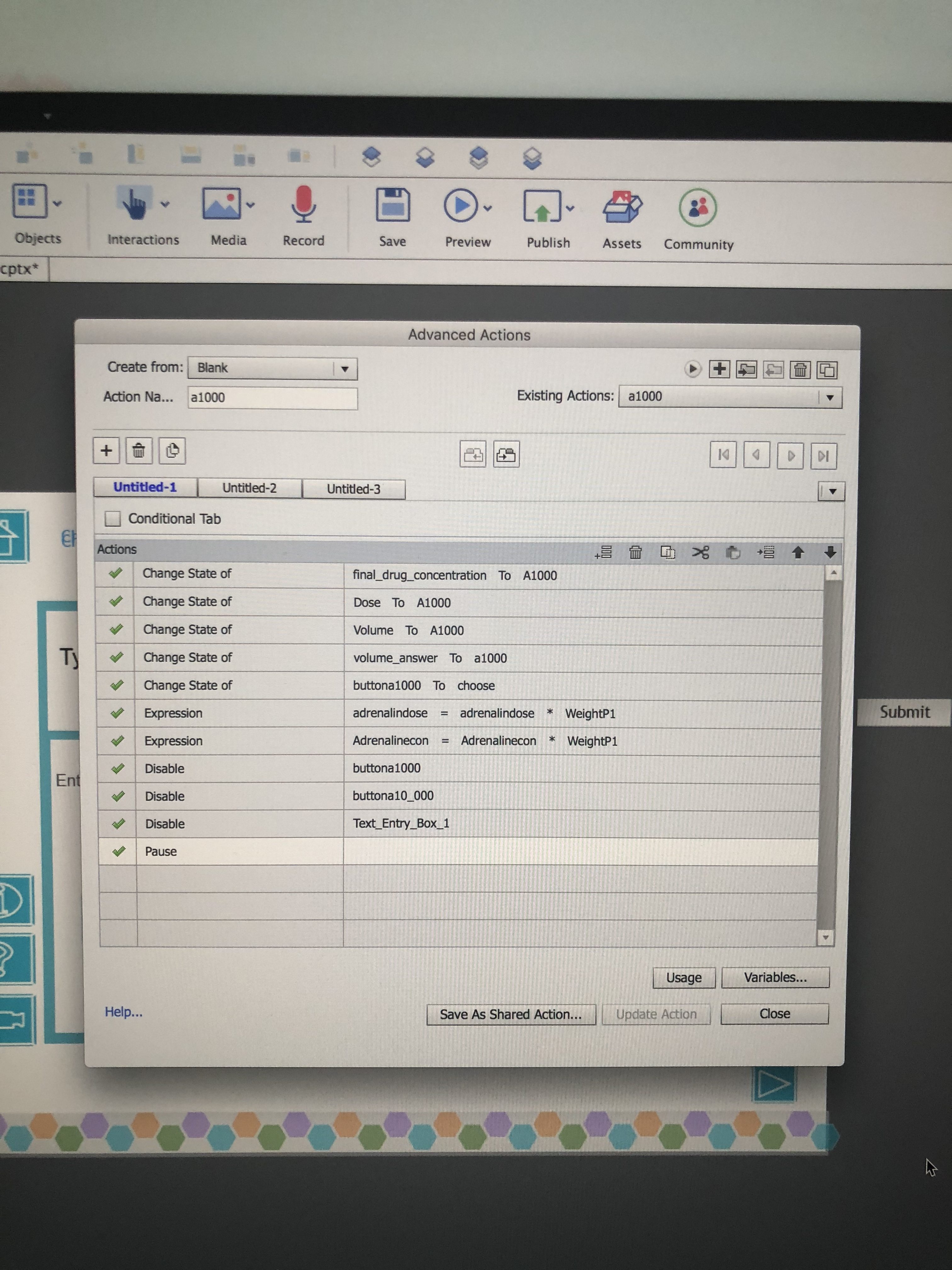Click trash icon in Actions header row
This screenshot has width=952, height=1270.
635,552
